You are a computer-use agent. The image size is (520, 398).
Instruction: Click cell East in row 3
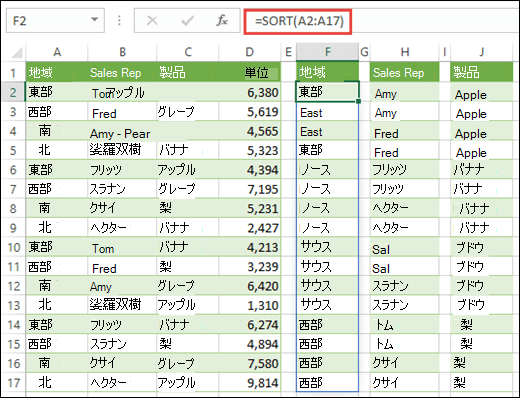327,112
